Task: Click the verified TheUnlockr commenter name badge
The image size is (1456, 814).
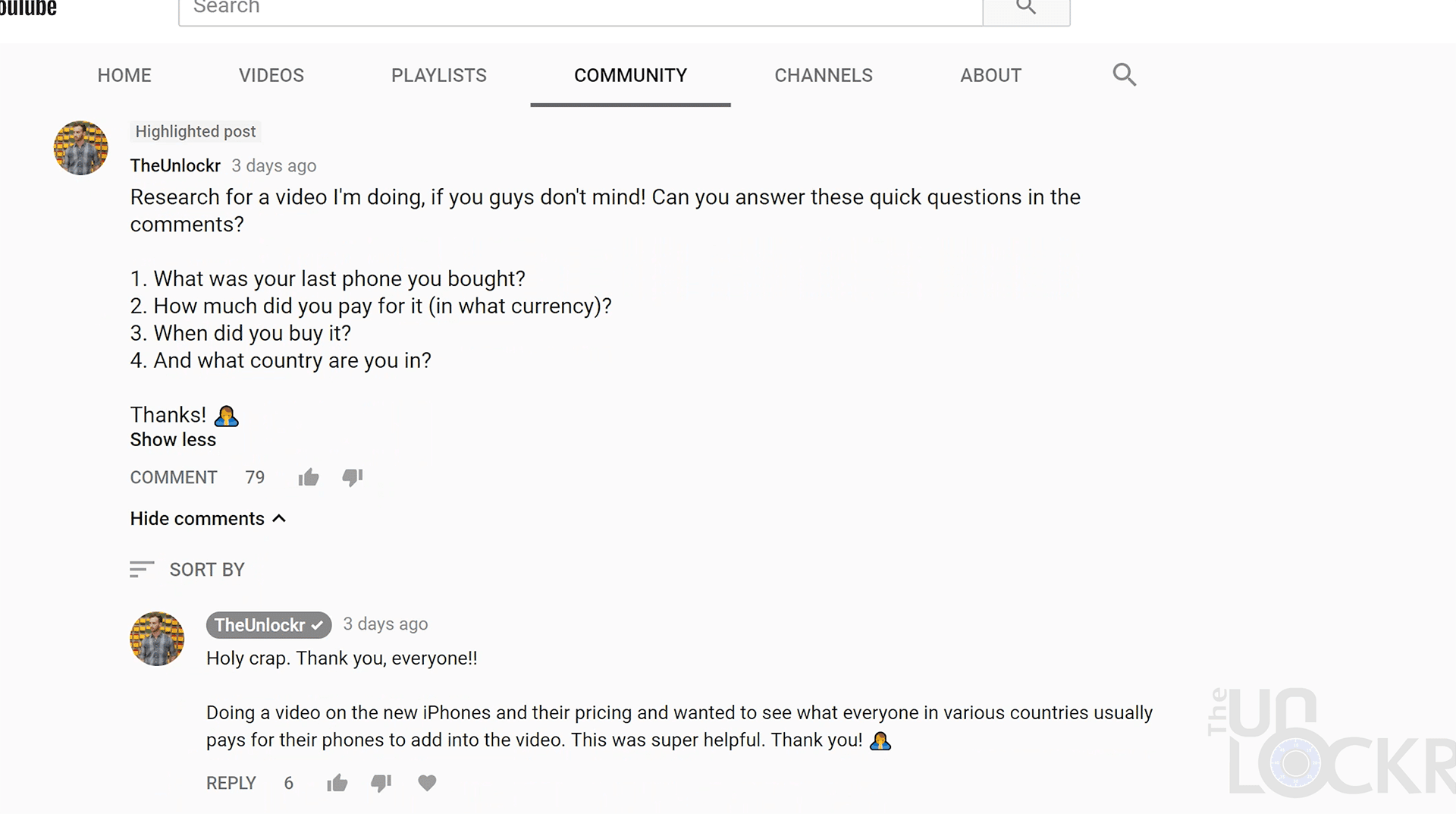Action: click(268, 625)
